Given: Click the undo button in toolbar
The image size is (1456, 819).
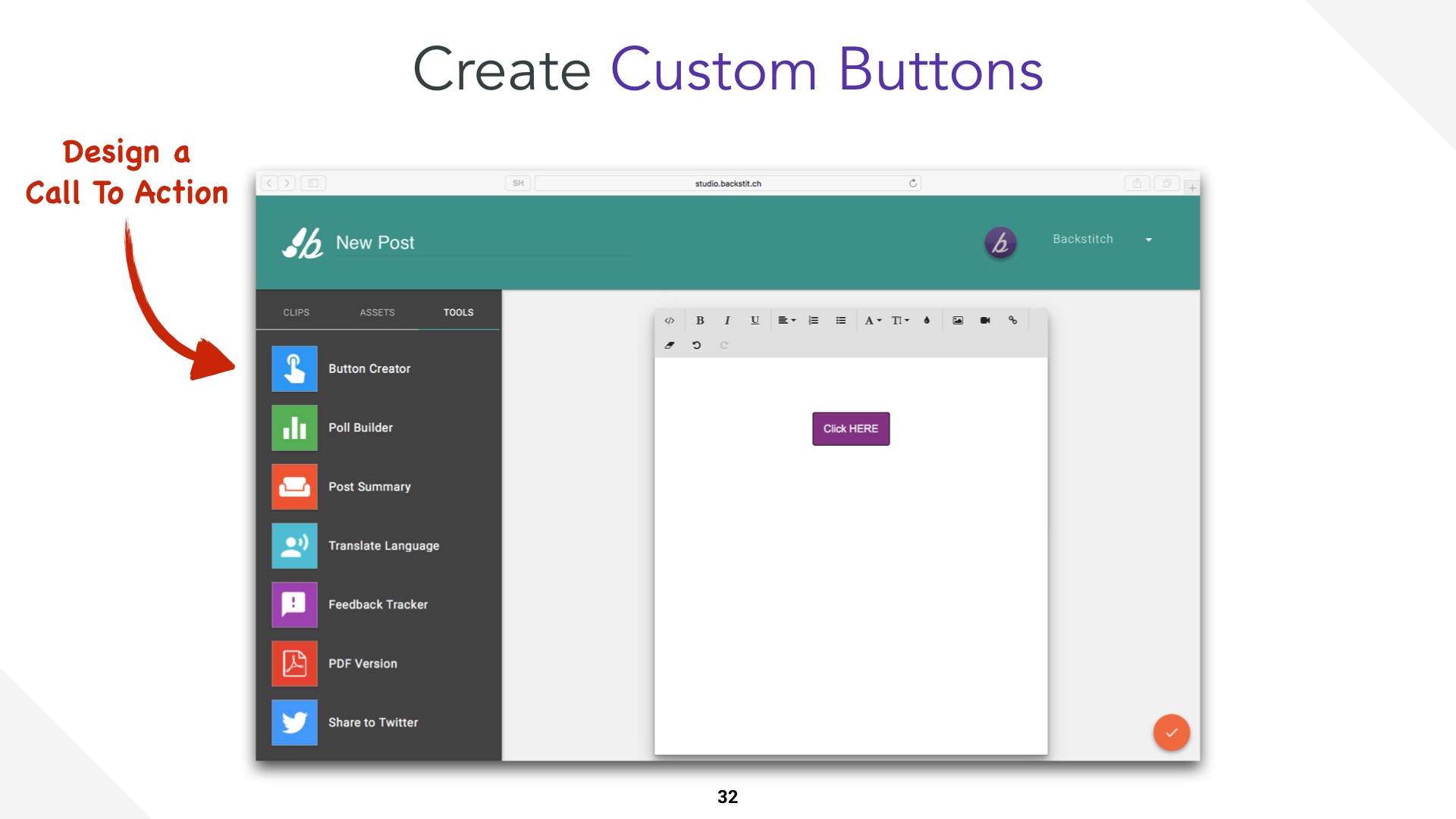Looking at the screenshot, I should pyautogui.click(x=697, y=345).
